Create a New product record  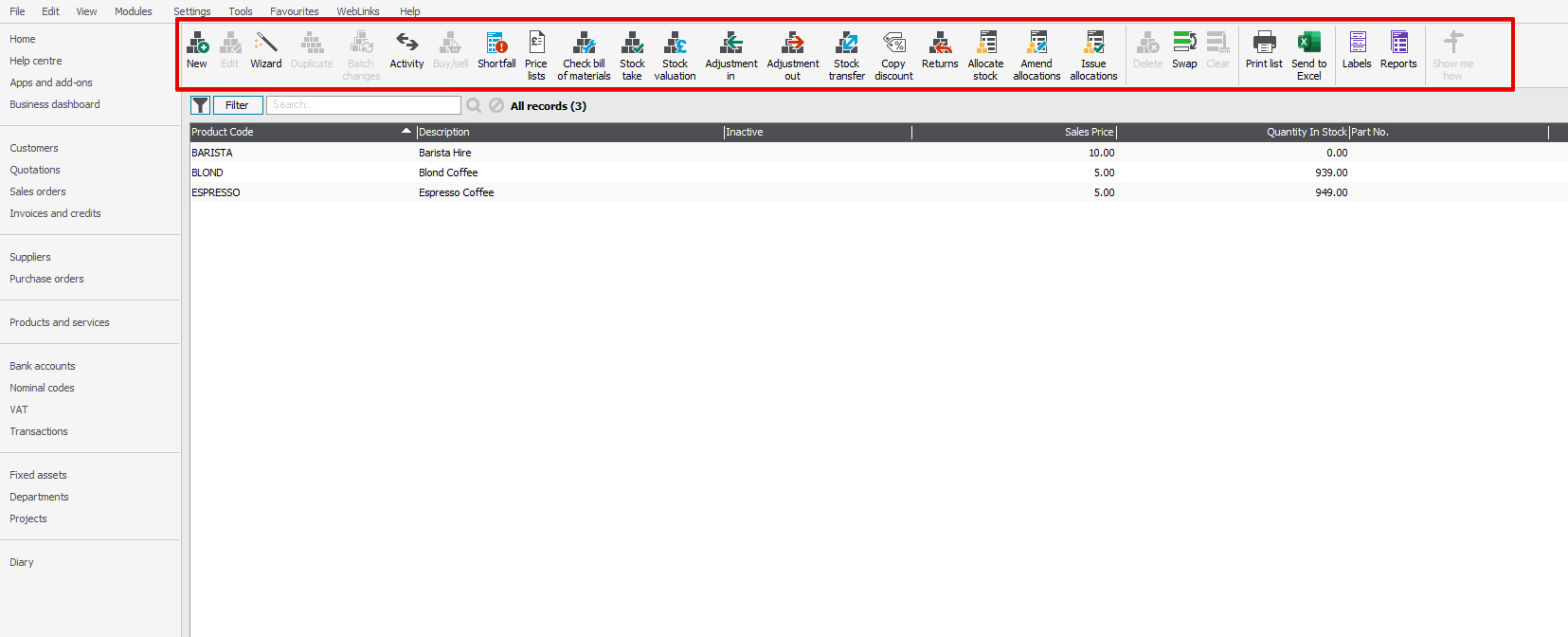197,50
